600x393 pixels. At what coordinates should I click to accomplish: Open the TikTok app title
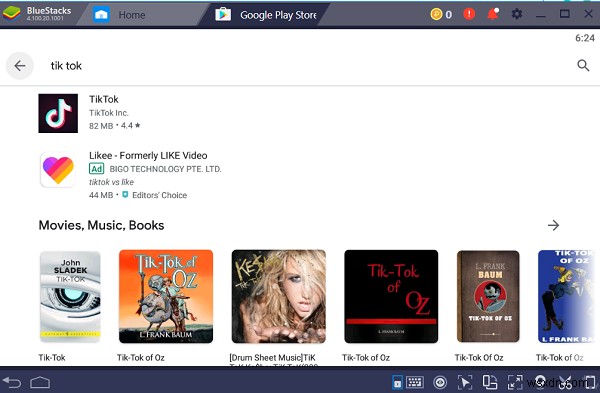(x=104, y=99)
